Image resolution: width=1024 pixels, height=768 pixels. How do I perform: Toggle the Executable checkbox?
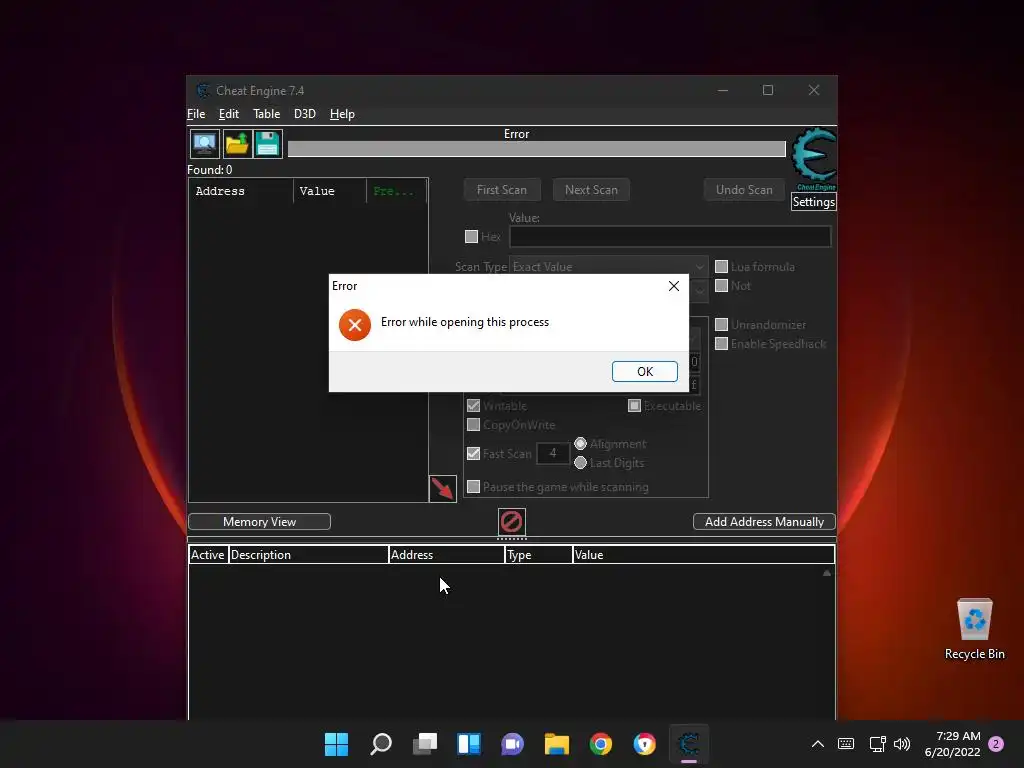point(634,406)
